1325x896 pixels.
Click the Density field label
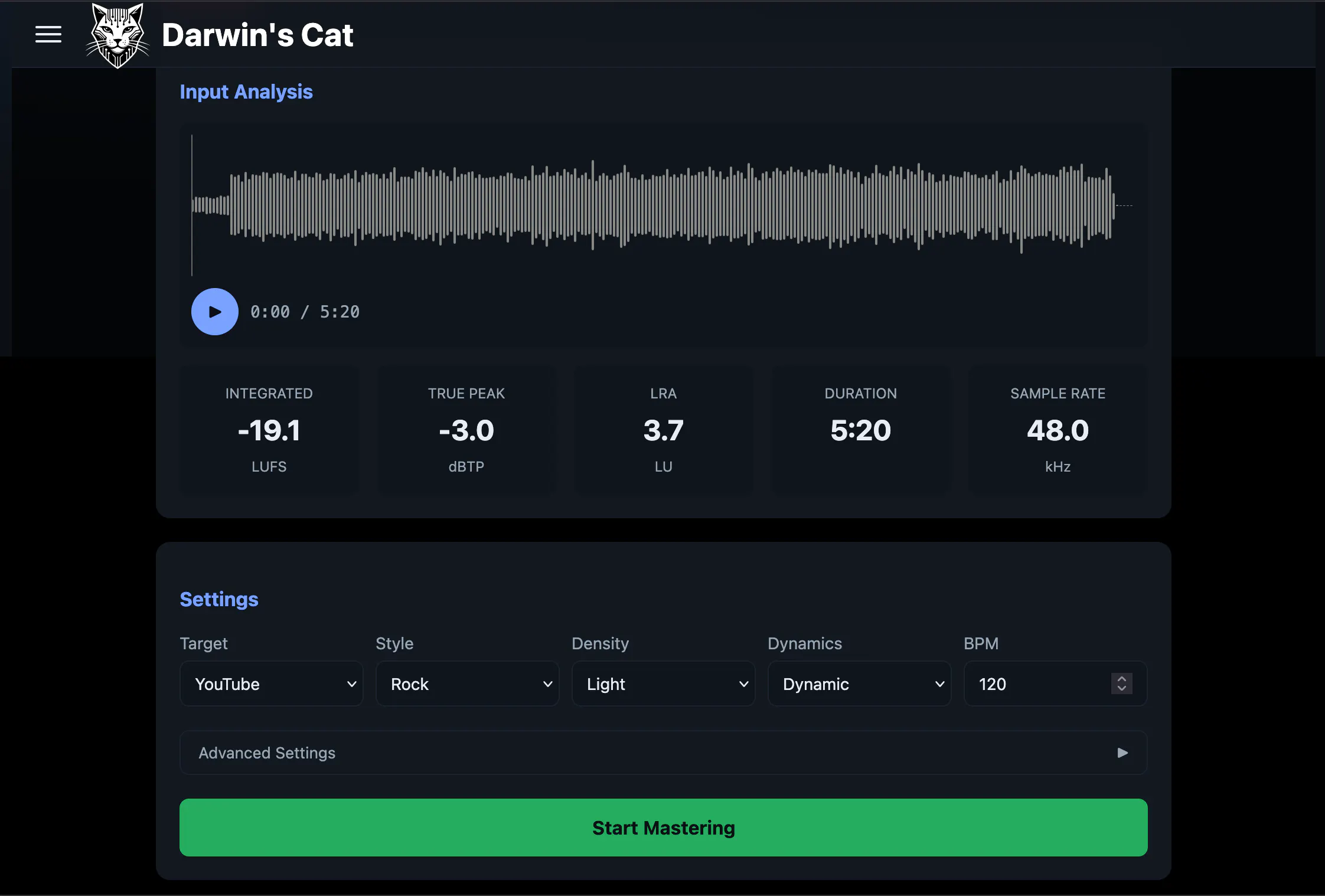click(x=601, y=643)
